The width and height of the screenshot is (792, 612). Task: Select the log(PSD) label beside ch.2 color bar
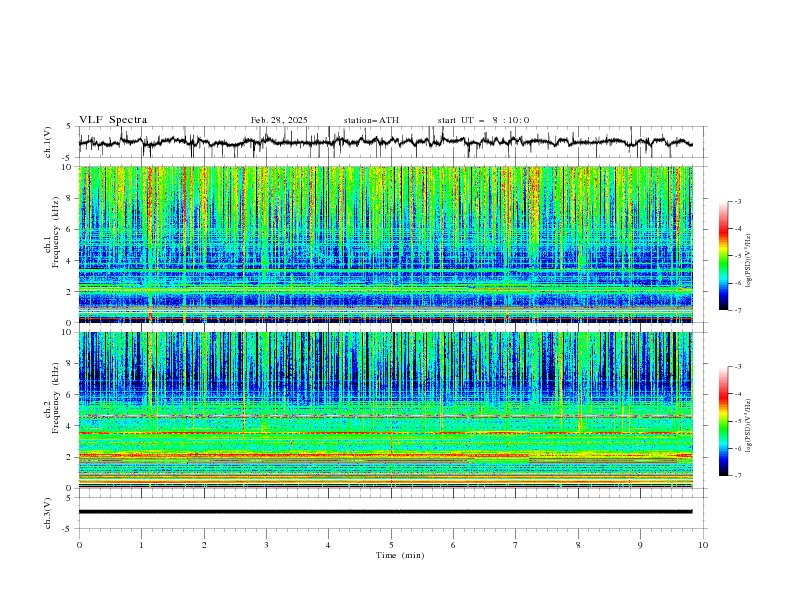tap(749, 426)
